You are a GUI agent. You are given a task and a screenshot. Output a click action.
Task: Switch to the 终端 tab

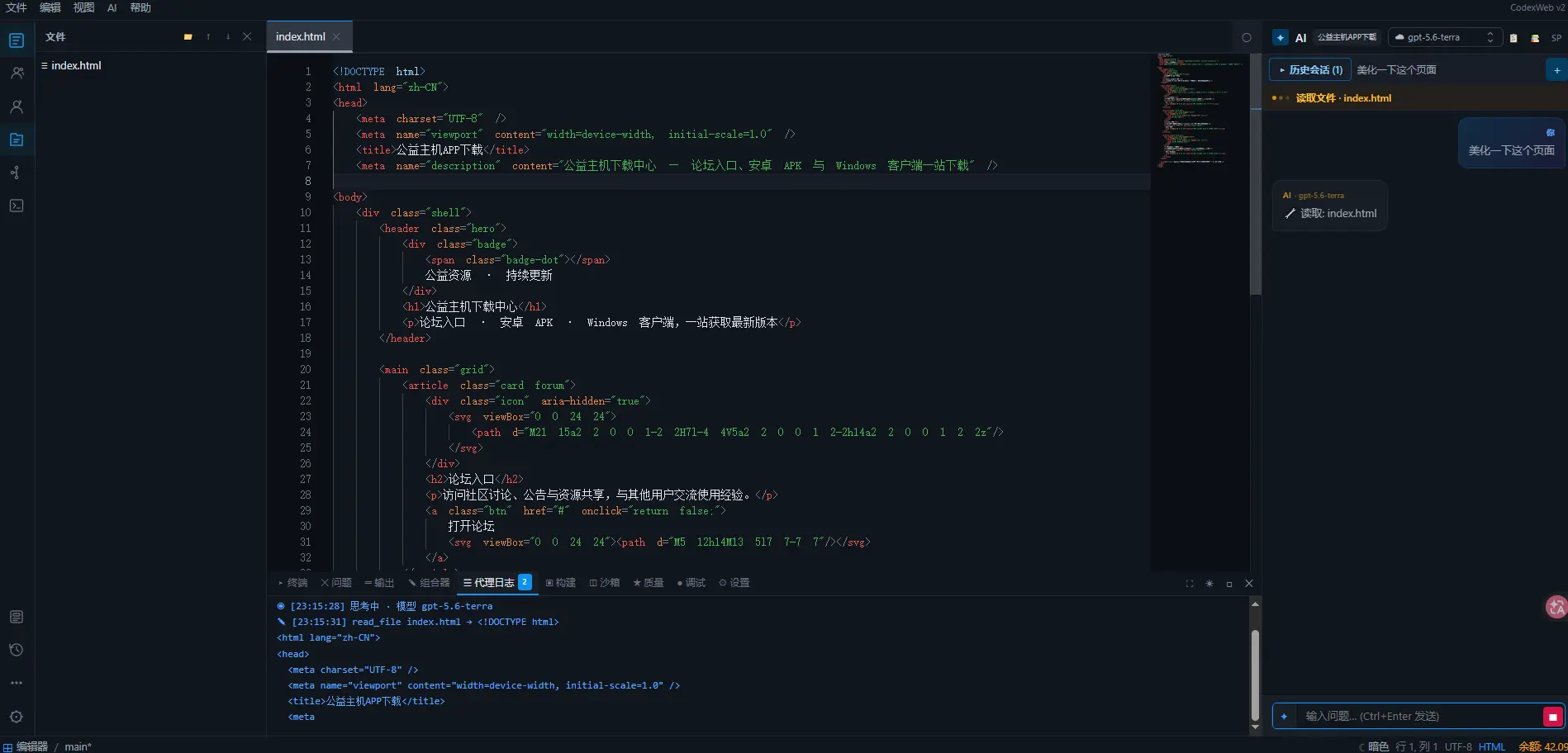tap(293, 583)
